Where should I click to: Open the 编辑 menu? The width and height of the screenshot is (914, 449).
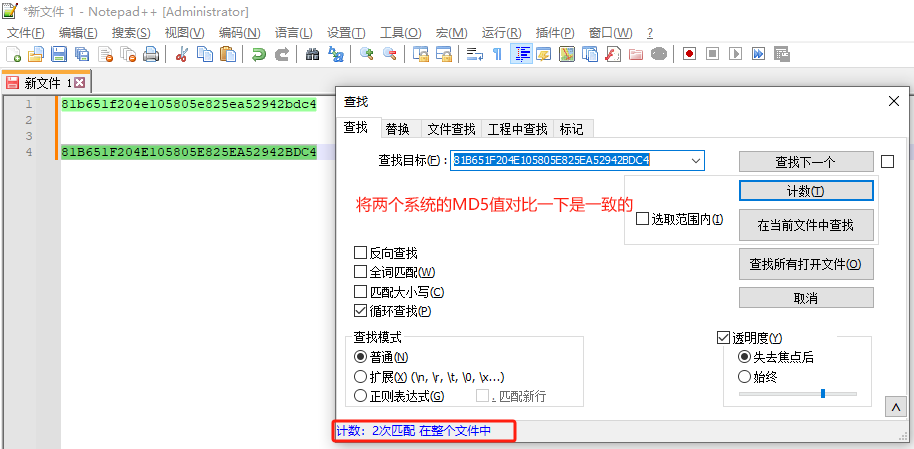[x=78, y=33]
